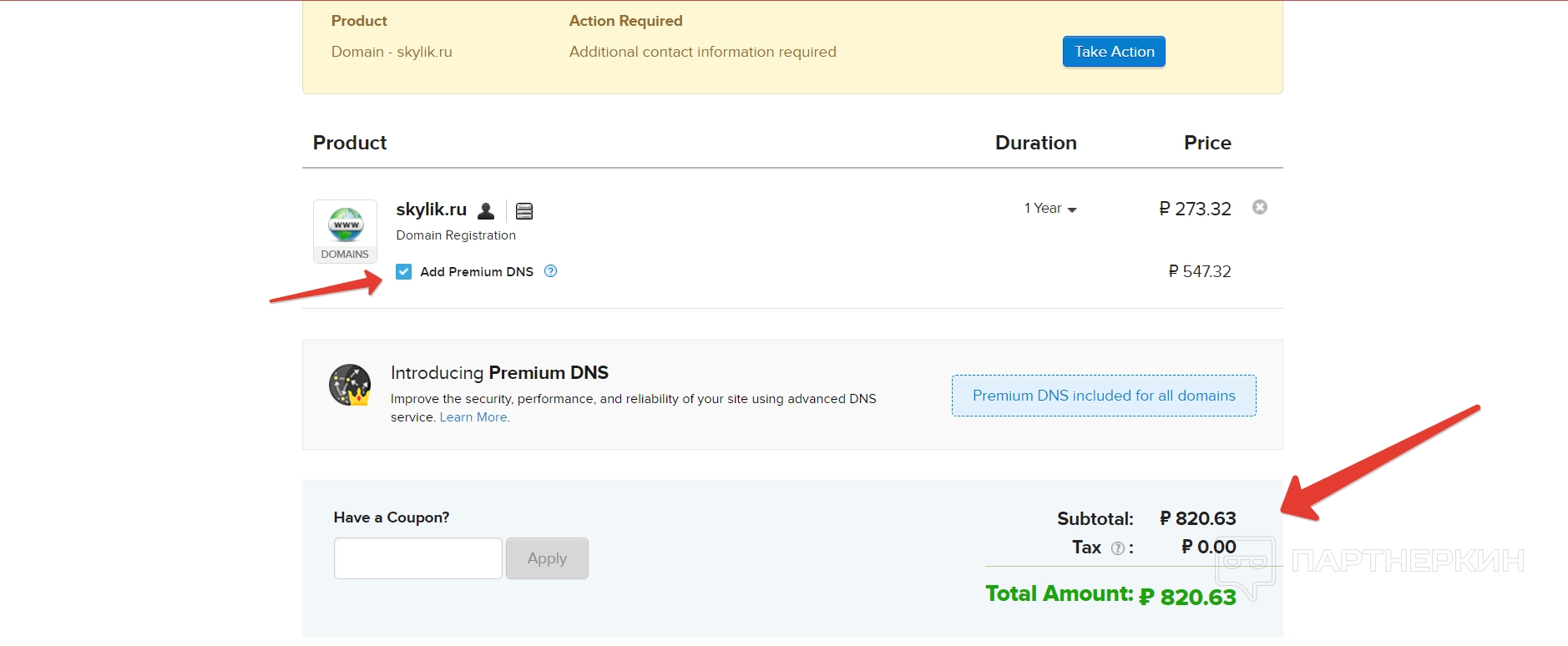Click the Add Premium DNS label text

pos(477,272)
